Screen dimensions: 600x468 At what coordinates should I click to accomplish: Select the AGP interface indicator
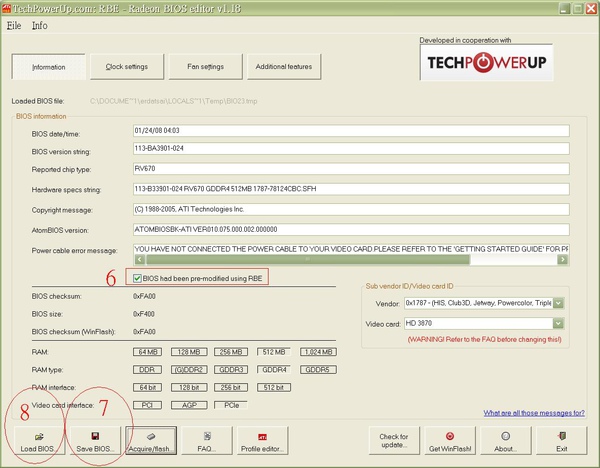(189, 405)
